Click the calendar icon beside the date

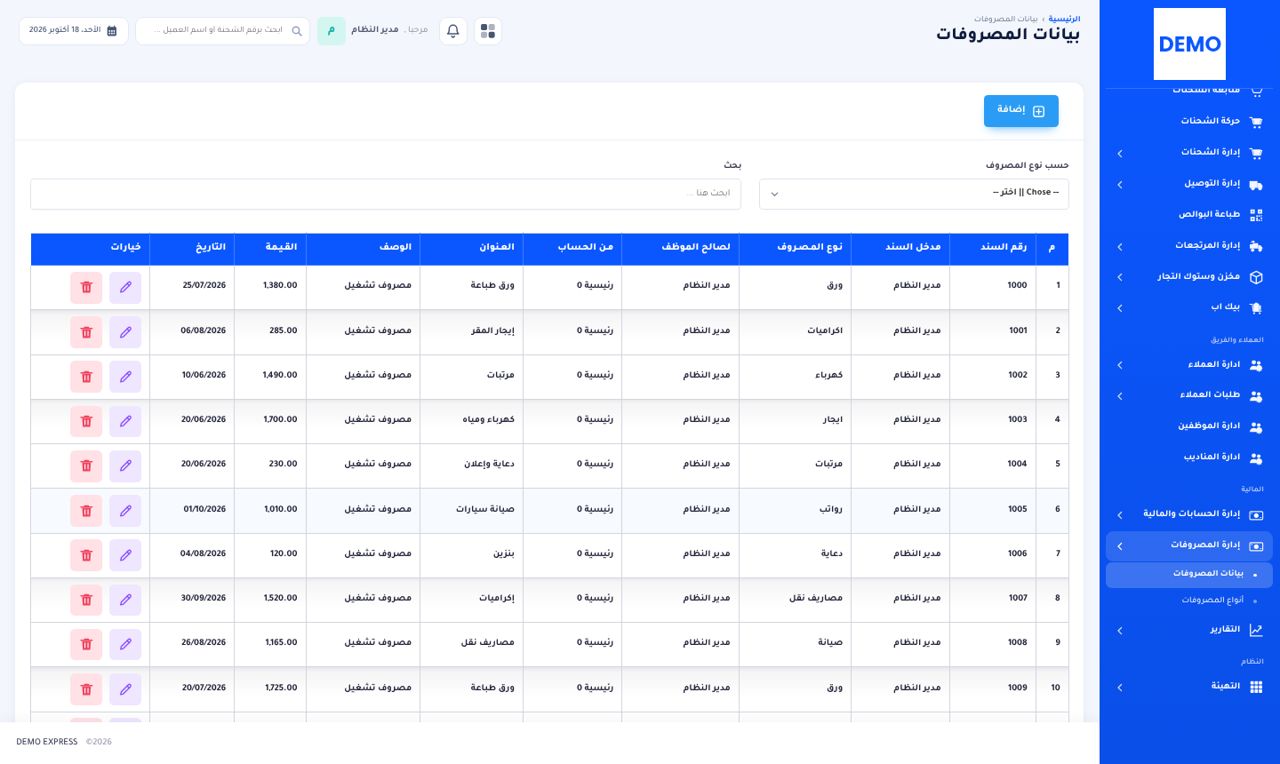112,31
